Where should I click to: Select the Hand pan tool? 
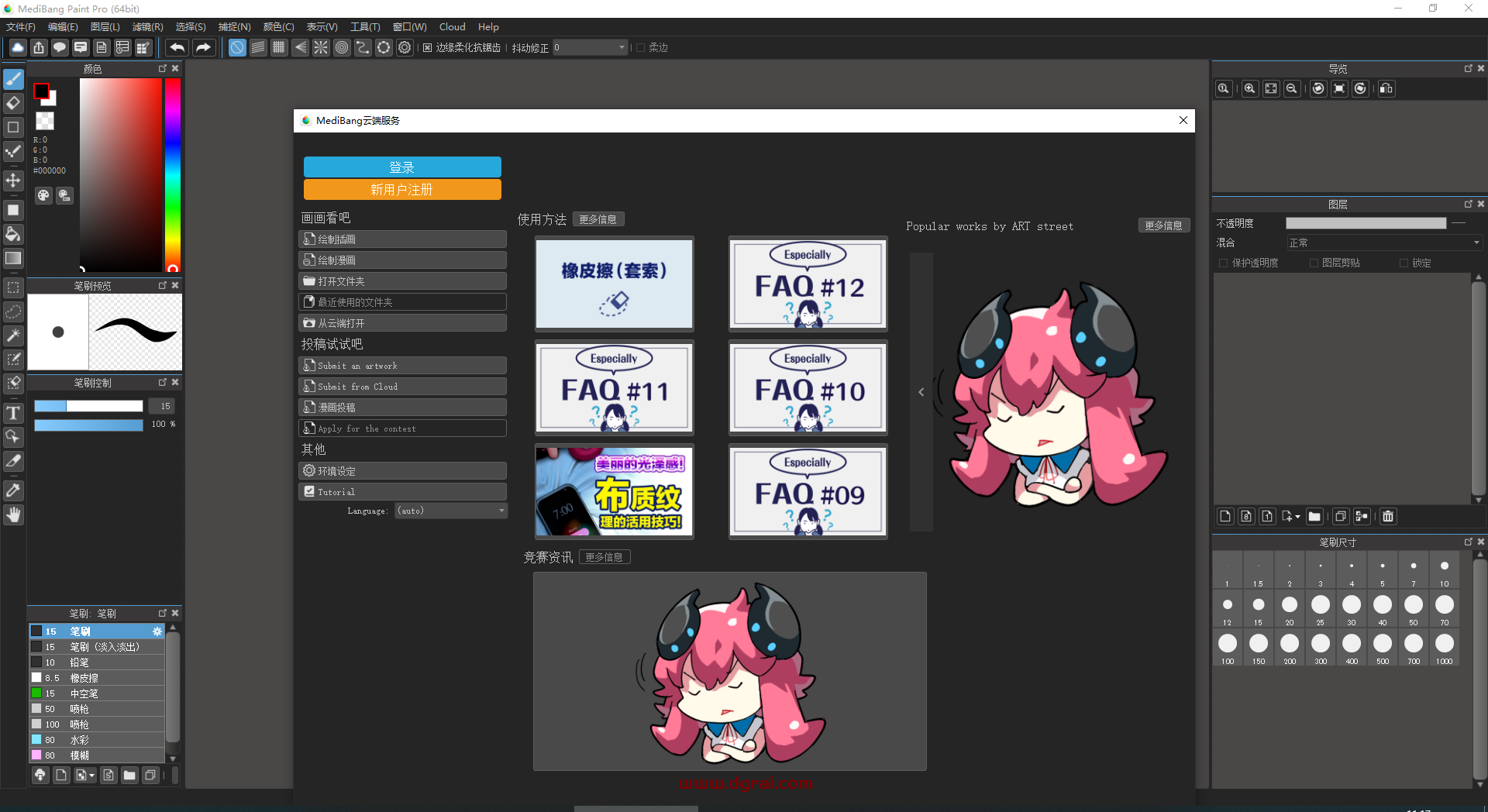(x=13, y=514)
